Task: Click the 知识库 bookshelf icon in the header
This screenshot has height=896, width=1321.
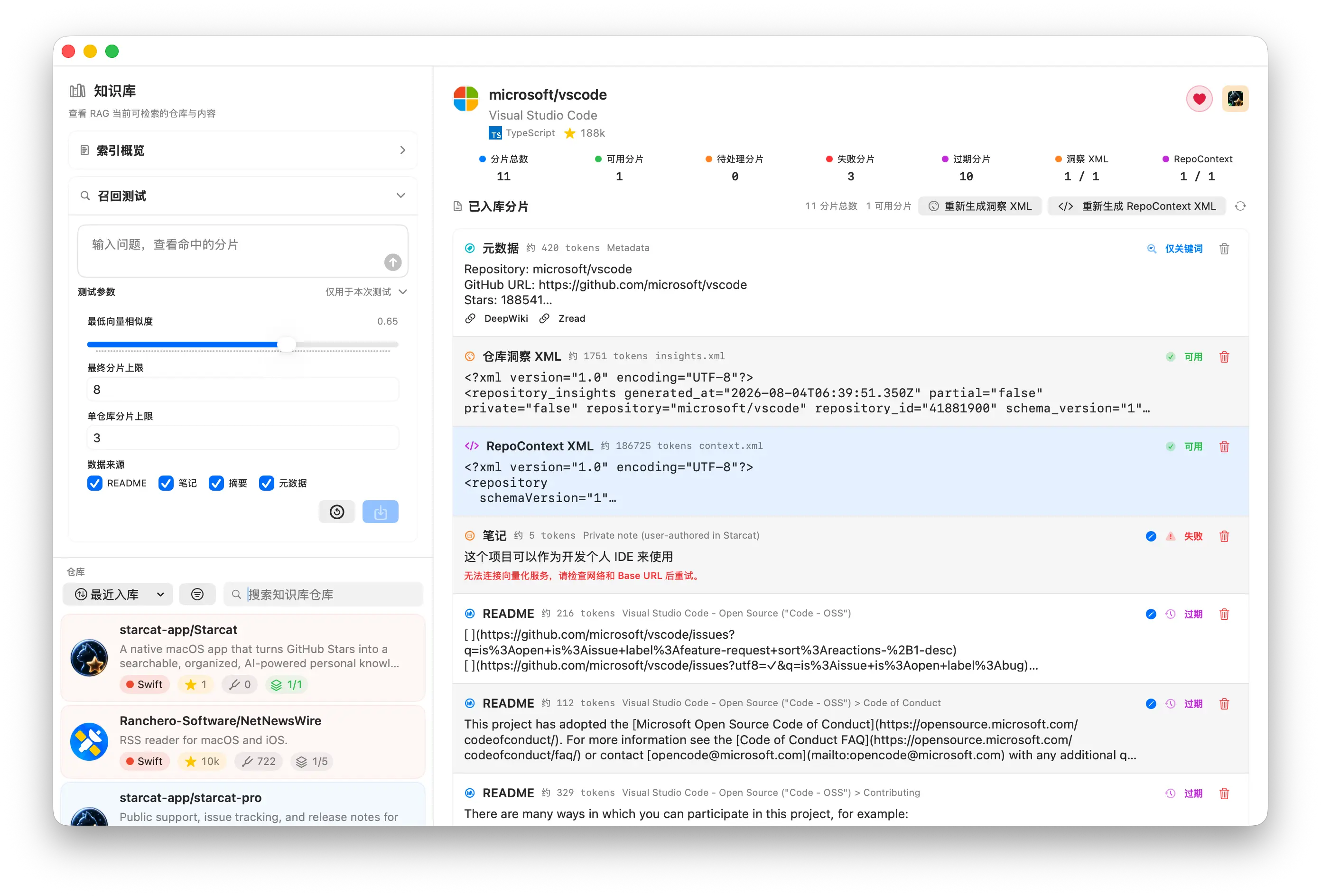Action: pyautogui.click(x=77, y=91)
